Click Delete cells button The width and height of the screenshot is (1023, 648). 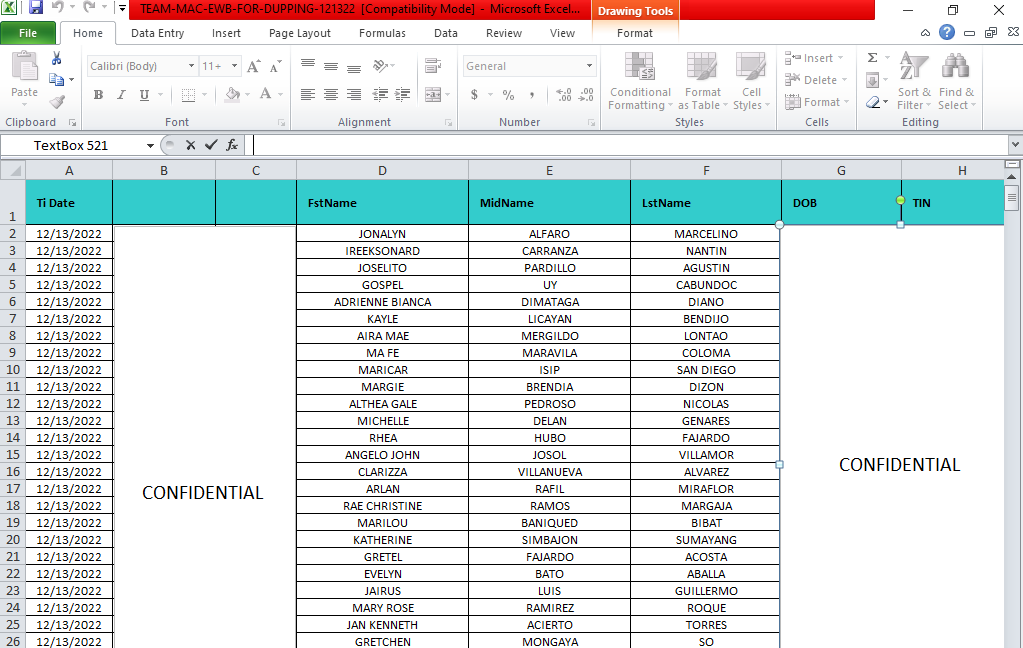(817, 80)
